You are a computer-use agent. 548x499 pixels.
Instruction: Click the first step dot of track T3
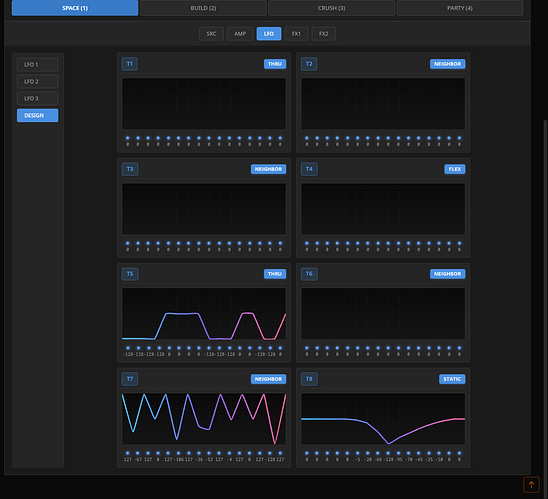pyautogui.click(x=128, y=243)
